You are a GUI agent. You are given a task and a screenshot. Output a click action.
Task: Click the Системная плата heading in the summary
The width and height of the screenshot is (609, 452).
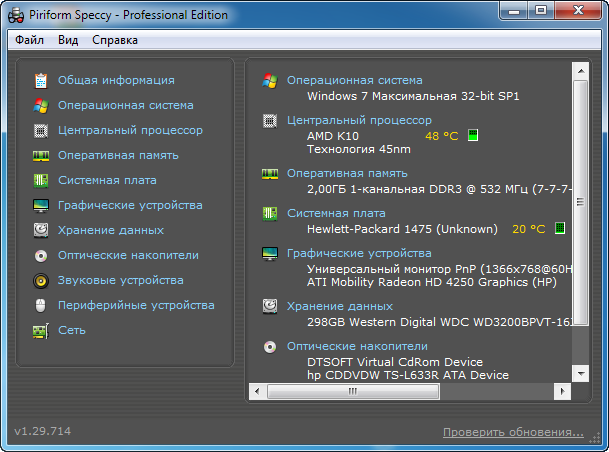click(x=336, y=214)
